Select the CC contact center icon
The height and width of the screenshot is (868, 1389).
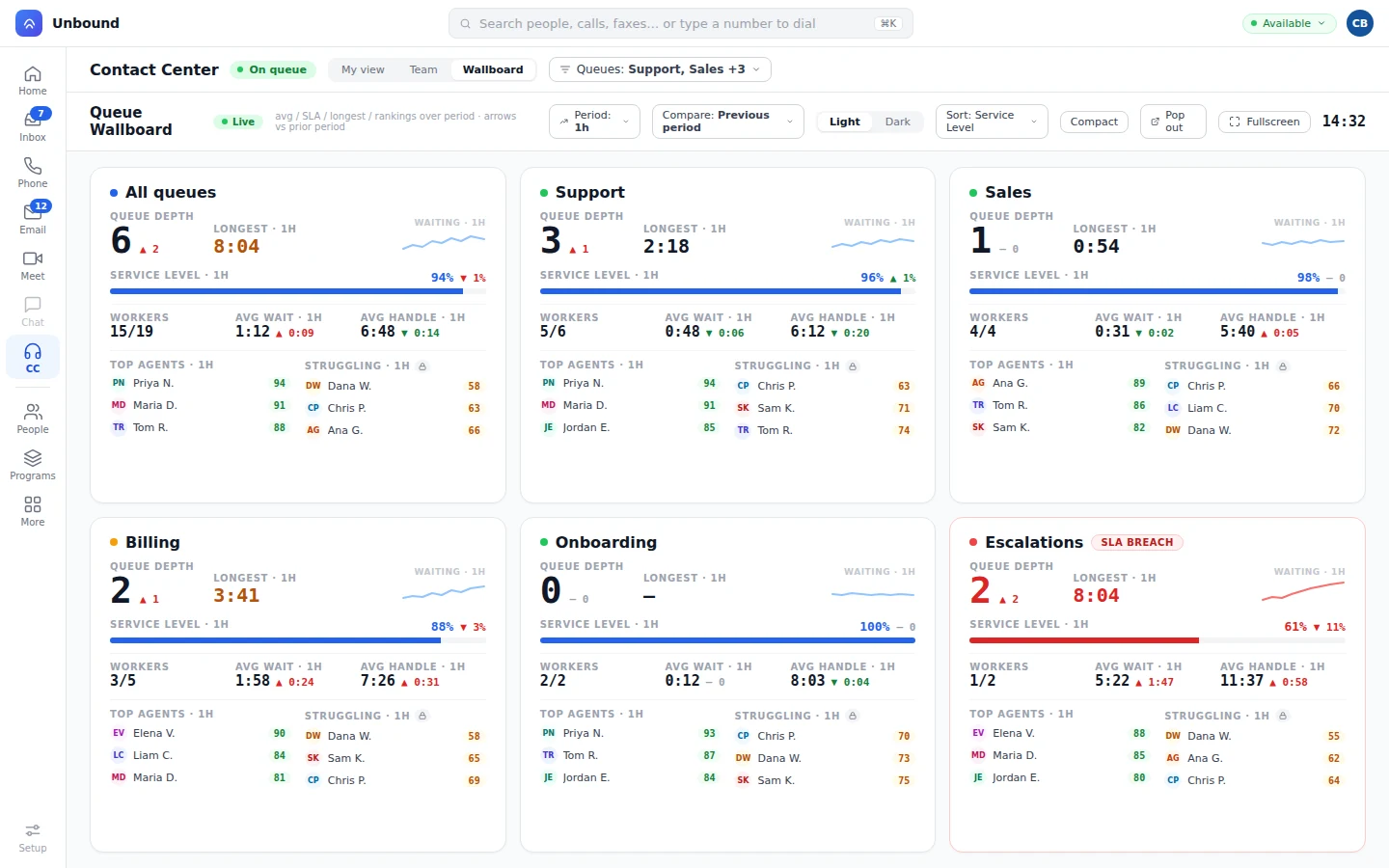(x=33, y=358)
